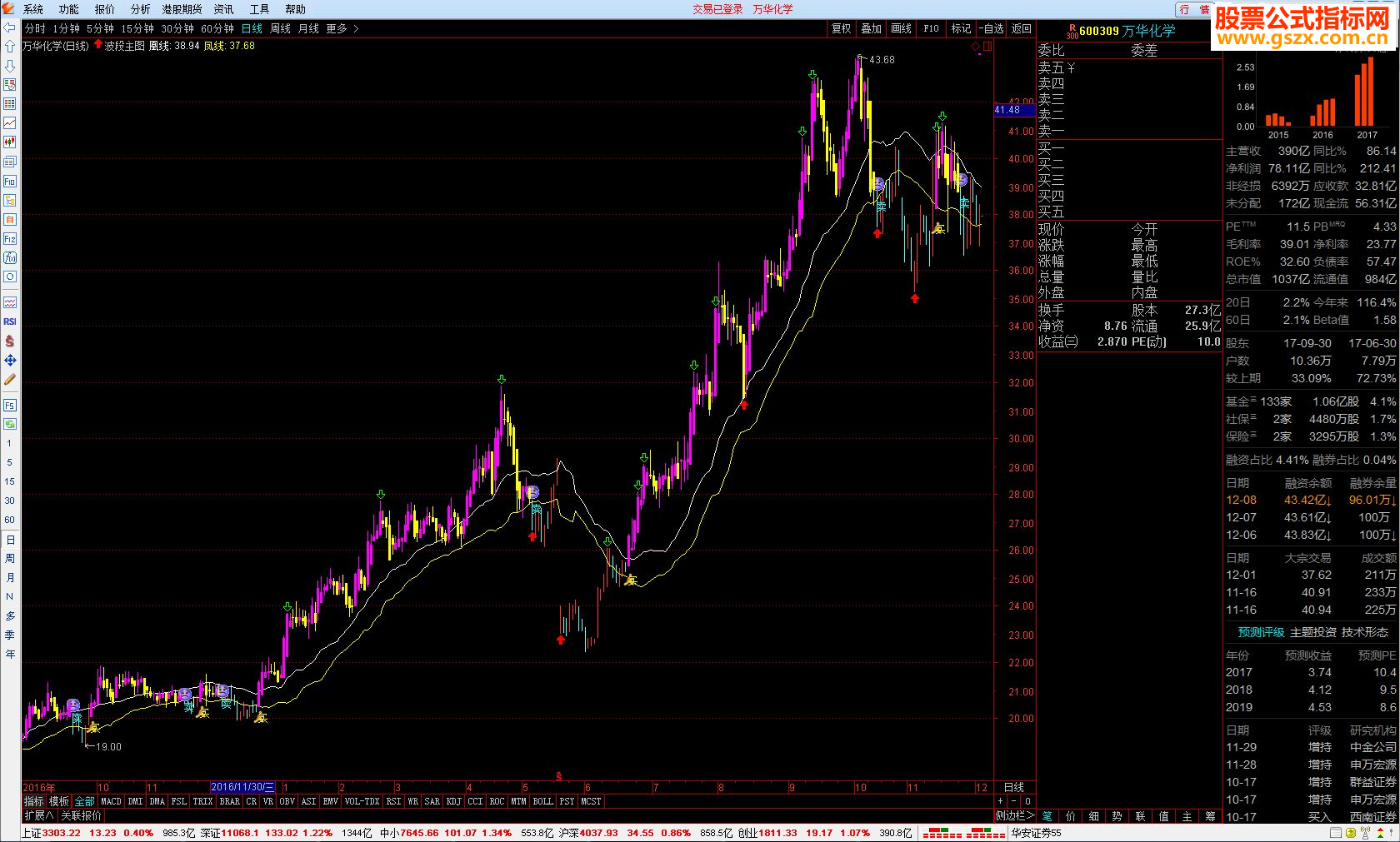This screenshot has width=1400, height=842.
Task: Click the 2016/11/30 date marker on timeline
Action: [x=242, y=787]
